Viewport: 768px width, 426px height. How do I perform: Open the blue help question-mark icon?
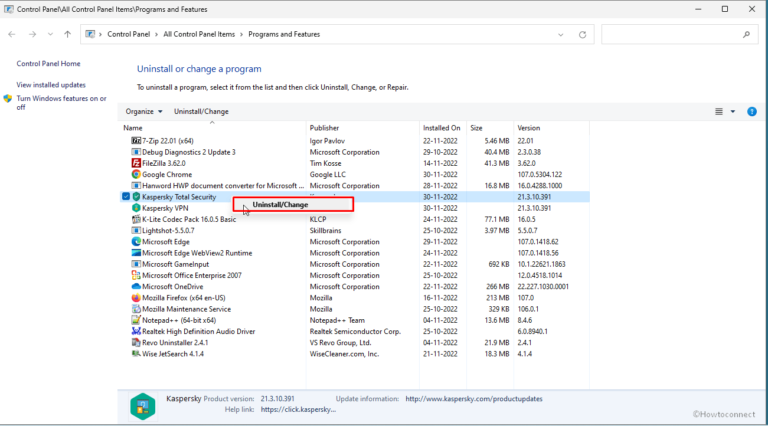[x=752, y=112]
